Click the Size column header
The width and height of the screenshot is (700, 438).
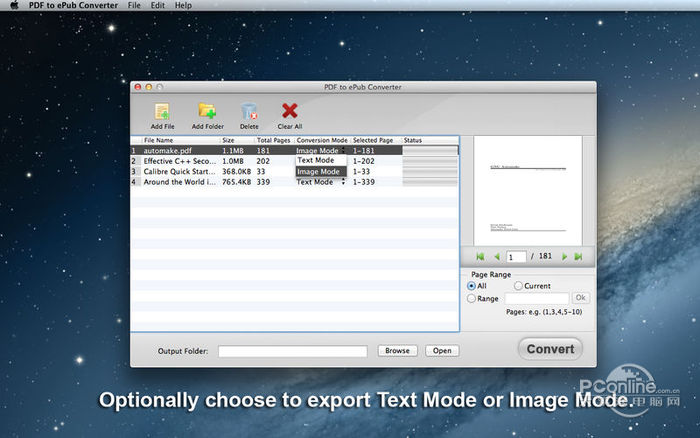(238, 140)
